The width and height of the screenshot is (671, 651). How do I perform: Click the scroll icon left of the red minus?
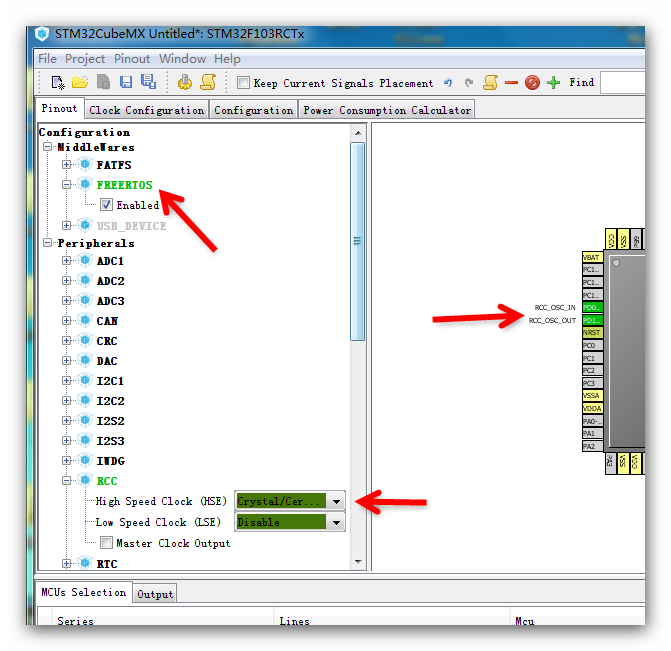(490, 82)
